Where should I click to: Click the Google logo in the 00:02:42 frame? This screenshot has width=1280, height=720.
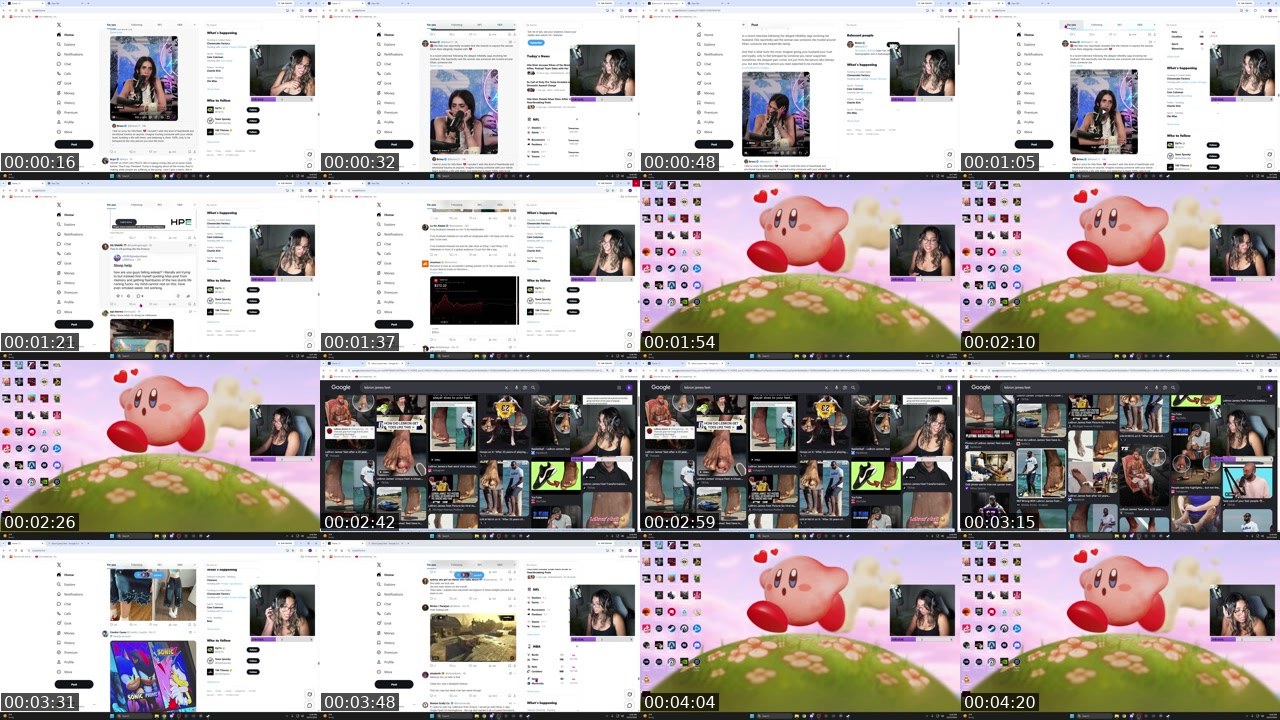click(x=341, y=387)
